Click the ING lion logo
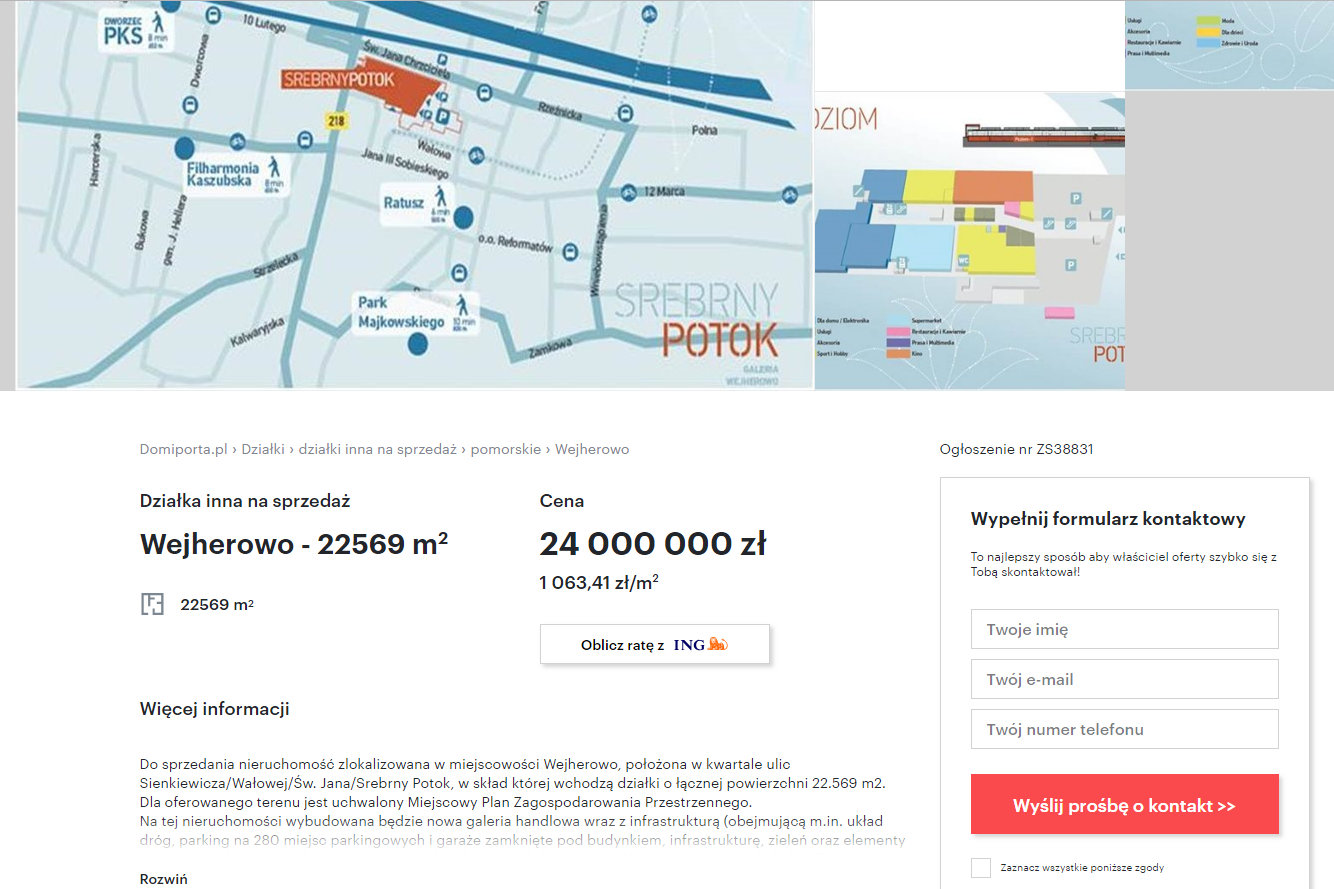Viewport: 1334px width, 889px height. (x=717, y=645)
